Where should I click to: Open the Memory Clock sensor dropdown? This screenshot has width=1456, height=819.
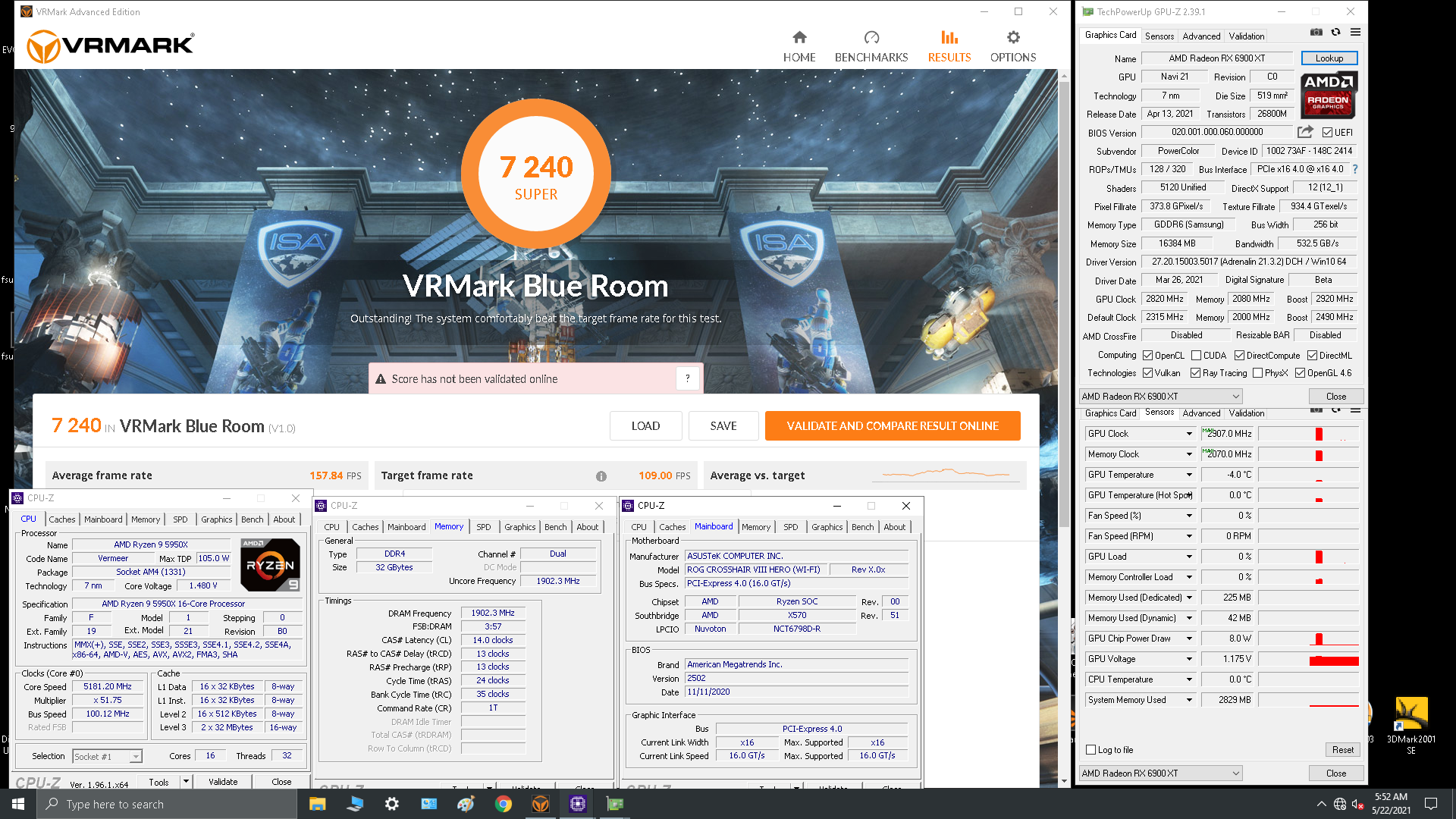pyautogui.click(x=1189, y=454)
